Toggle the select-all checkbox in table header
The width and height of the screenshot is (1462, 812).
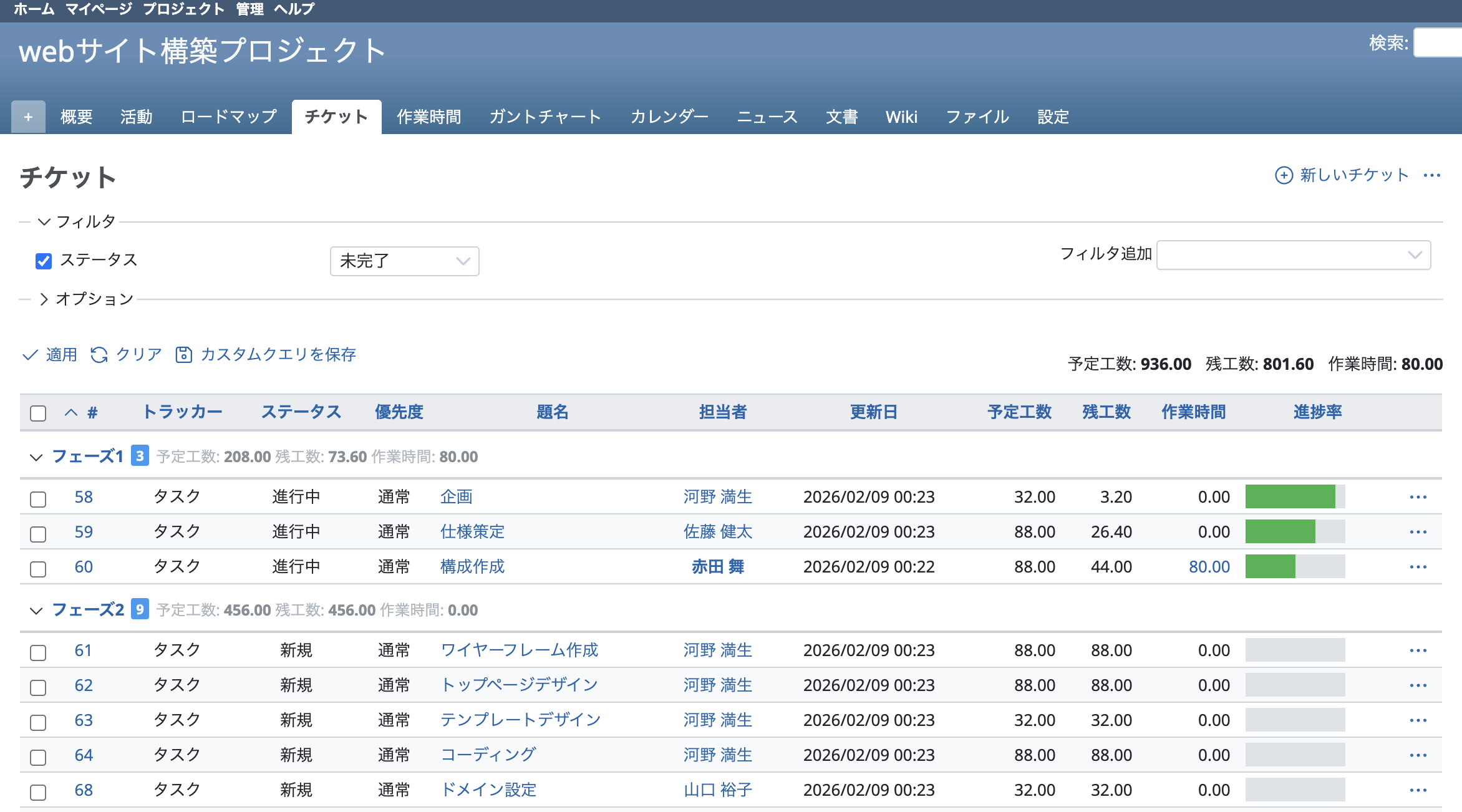[x=38, y=413]
